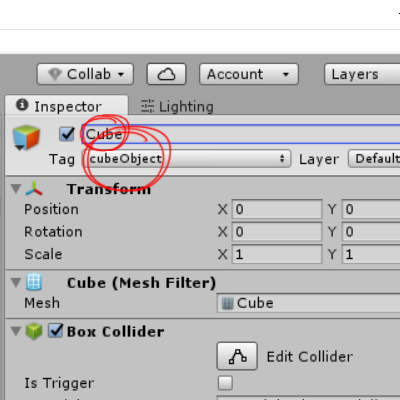Screen dimensions: 400x400
Task: Collapse the Transform component
Action: pos(16,189)
